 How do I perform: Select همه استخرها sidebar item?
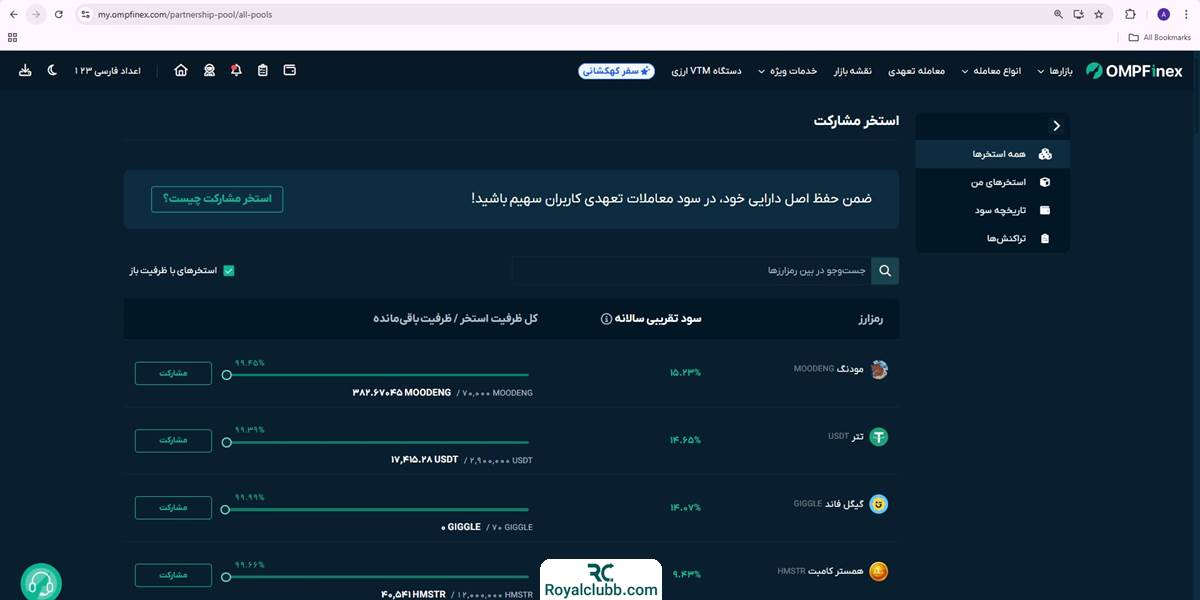coord(992,154)
